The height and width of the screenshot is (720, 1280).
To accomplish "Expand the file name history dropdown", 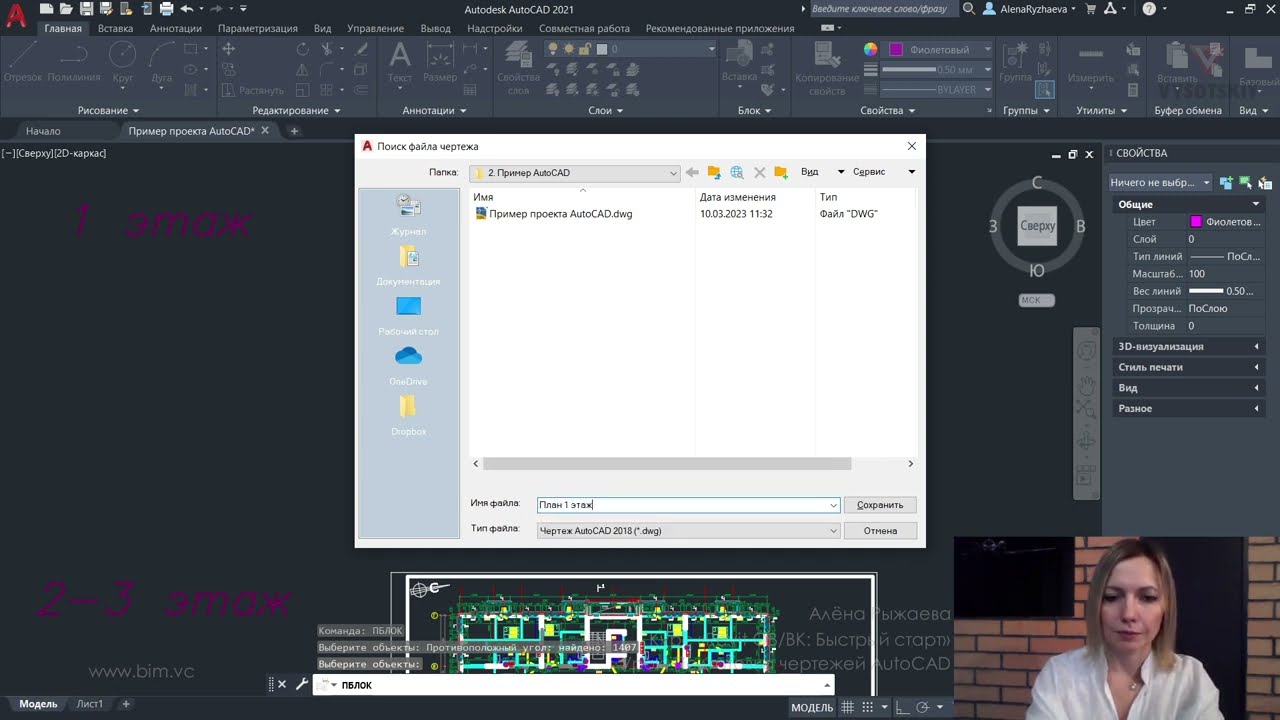I will pos(834,505).
